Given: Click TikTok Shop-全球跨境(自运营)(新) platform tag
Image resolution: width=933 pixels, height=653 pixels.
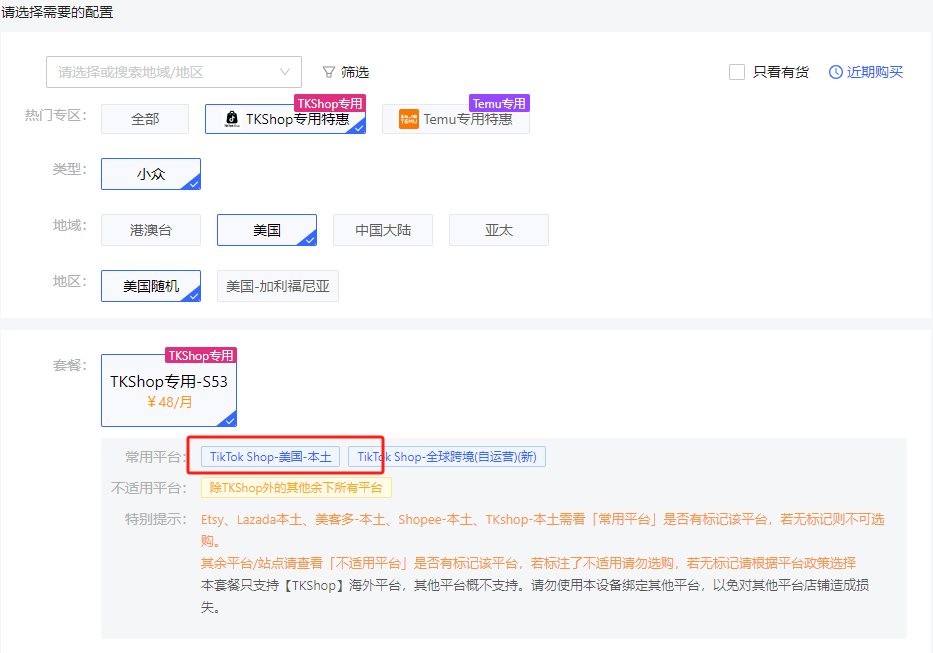Looking at the screenshot, I should [447, 457].
